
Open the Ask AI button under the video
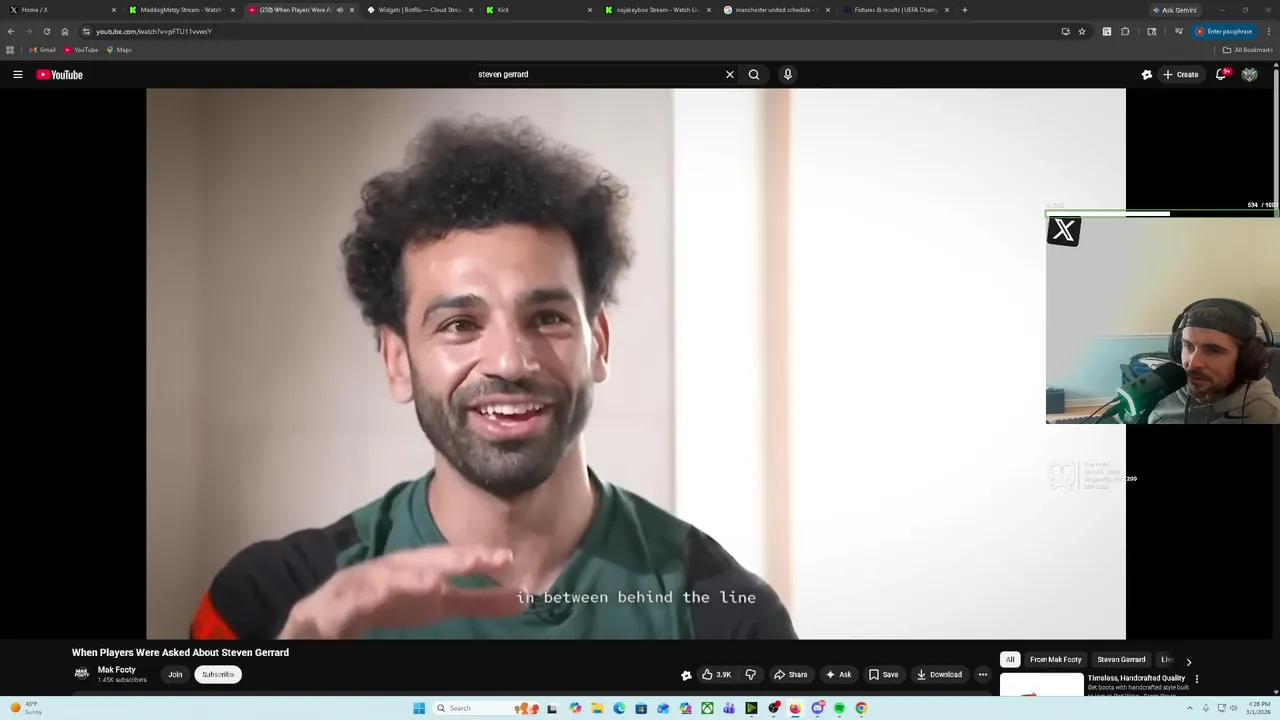tap(838, 674)
